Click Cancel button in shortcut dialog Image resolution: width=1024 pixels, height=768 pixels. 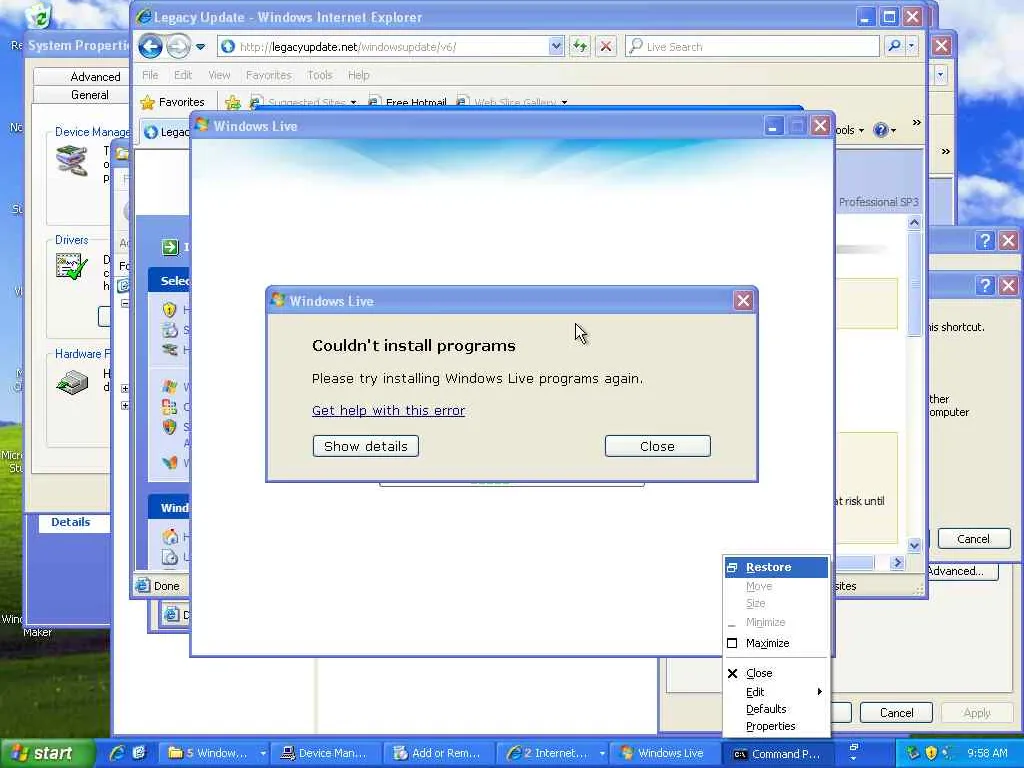click(974, 539)
